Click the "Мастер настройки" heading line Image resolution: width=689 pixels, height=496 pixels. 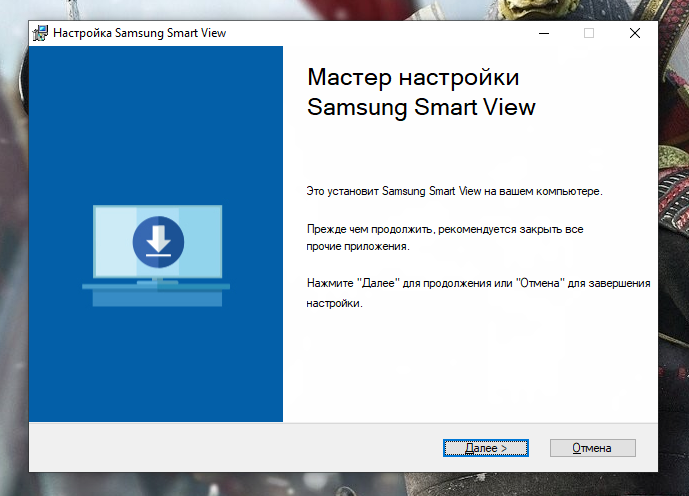(413, 78)
